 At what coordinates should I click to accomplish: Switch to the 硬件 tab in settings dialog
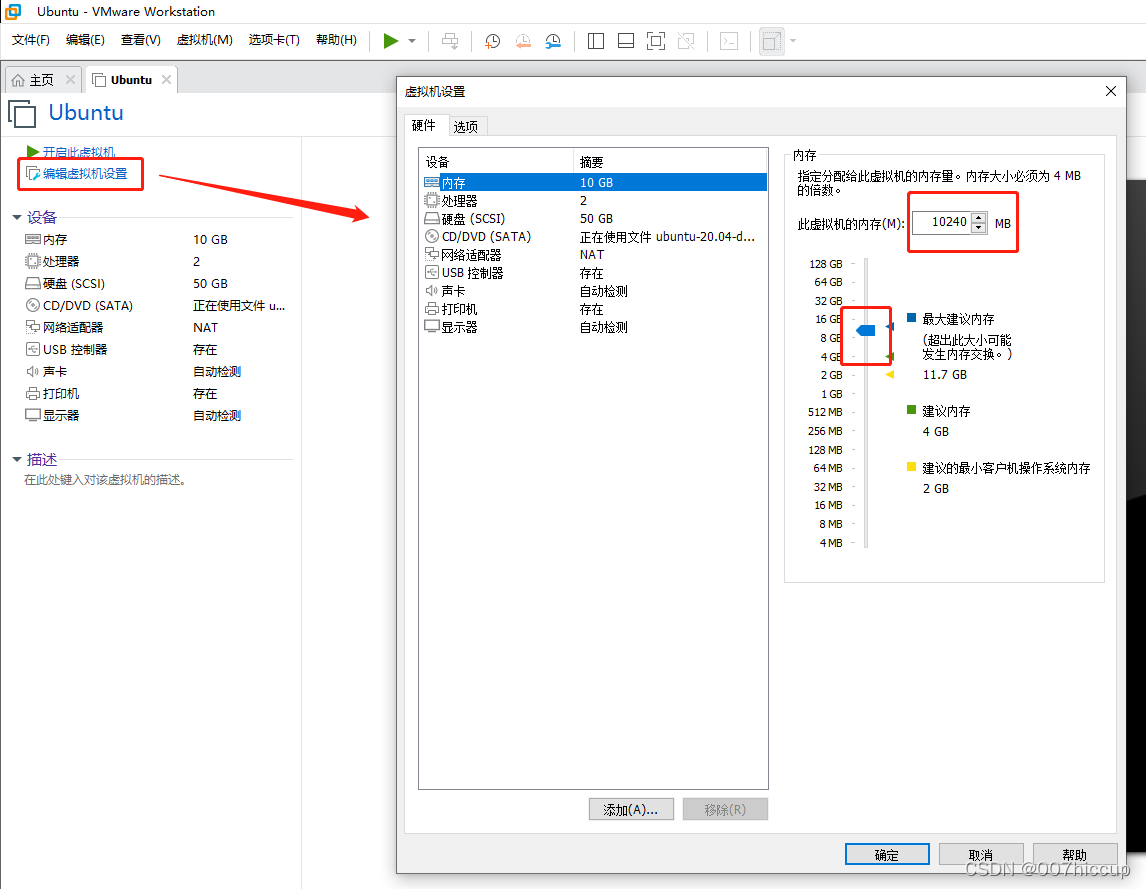pos(424,125)
